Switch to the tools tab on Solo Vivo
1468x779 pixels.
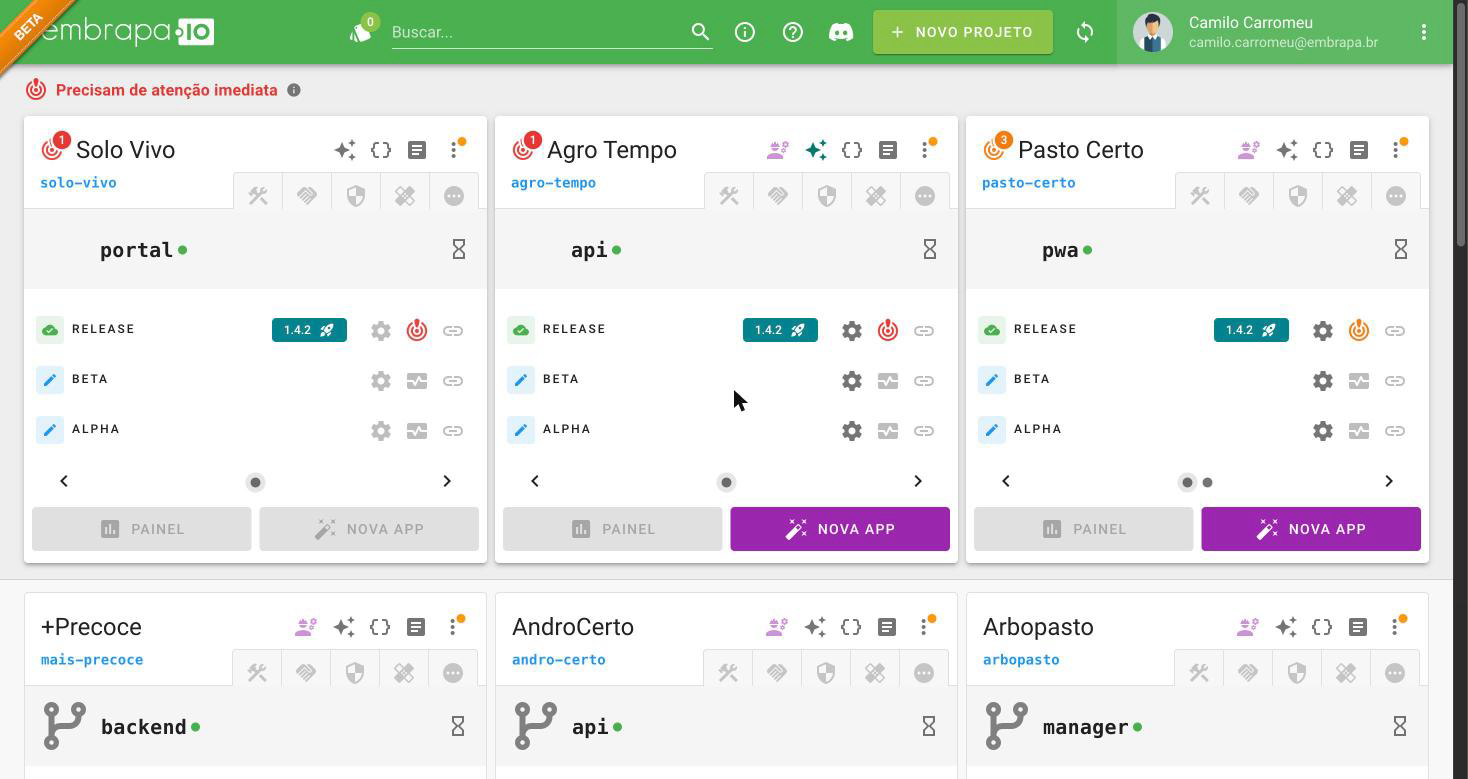click(258, 195)
